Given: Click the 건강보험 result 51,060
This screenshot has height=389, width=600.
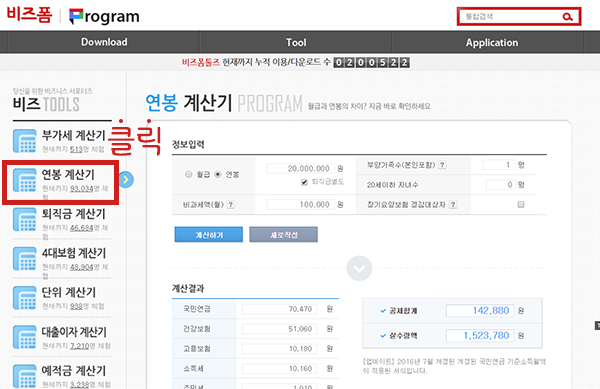Looking at the screenshot, I should [x=279, y=329].
